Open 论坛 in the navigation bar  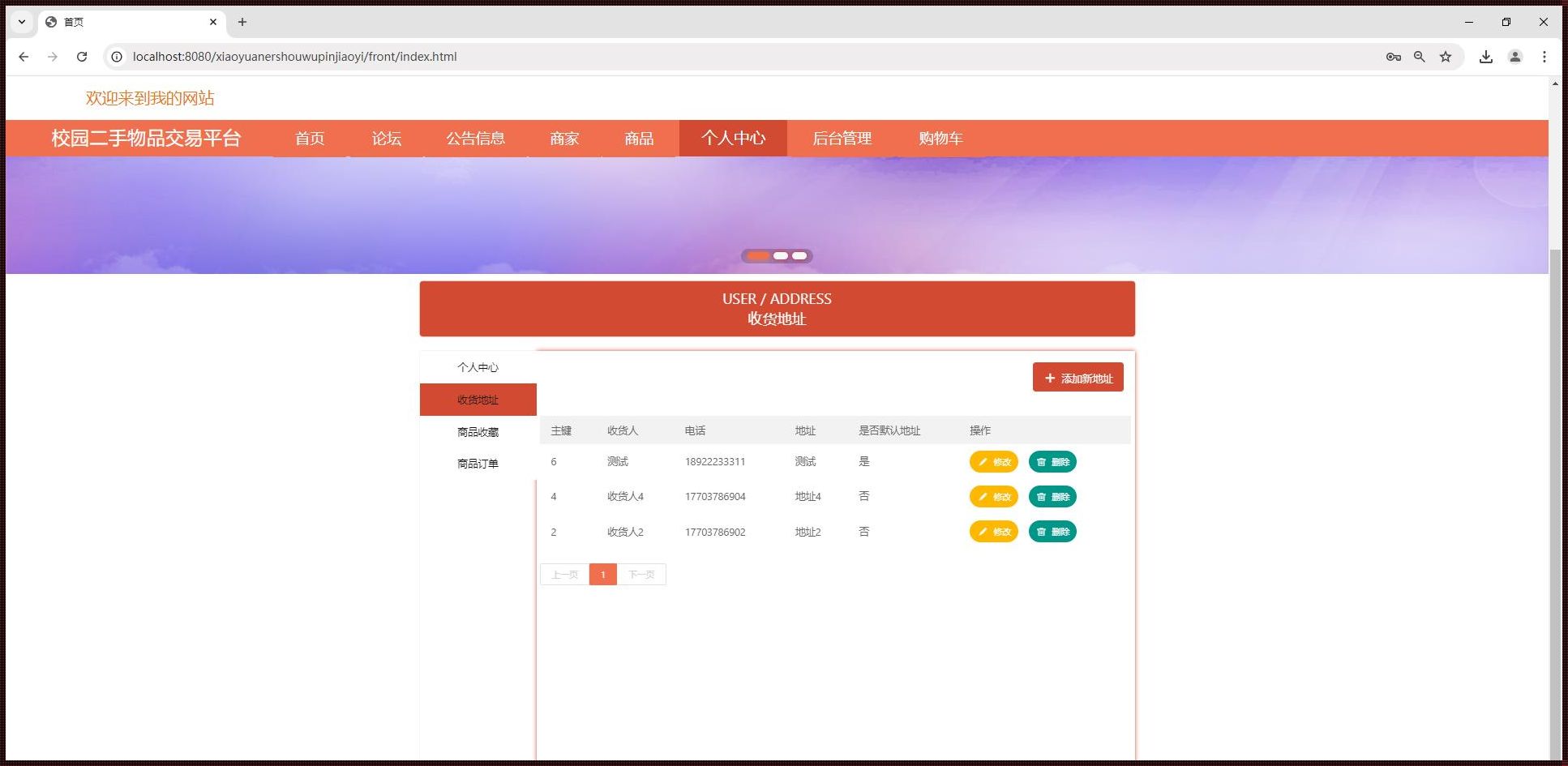[x=387, y=139]
